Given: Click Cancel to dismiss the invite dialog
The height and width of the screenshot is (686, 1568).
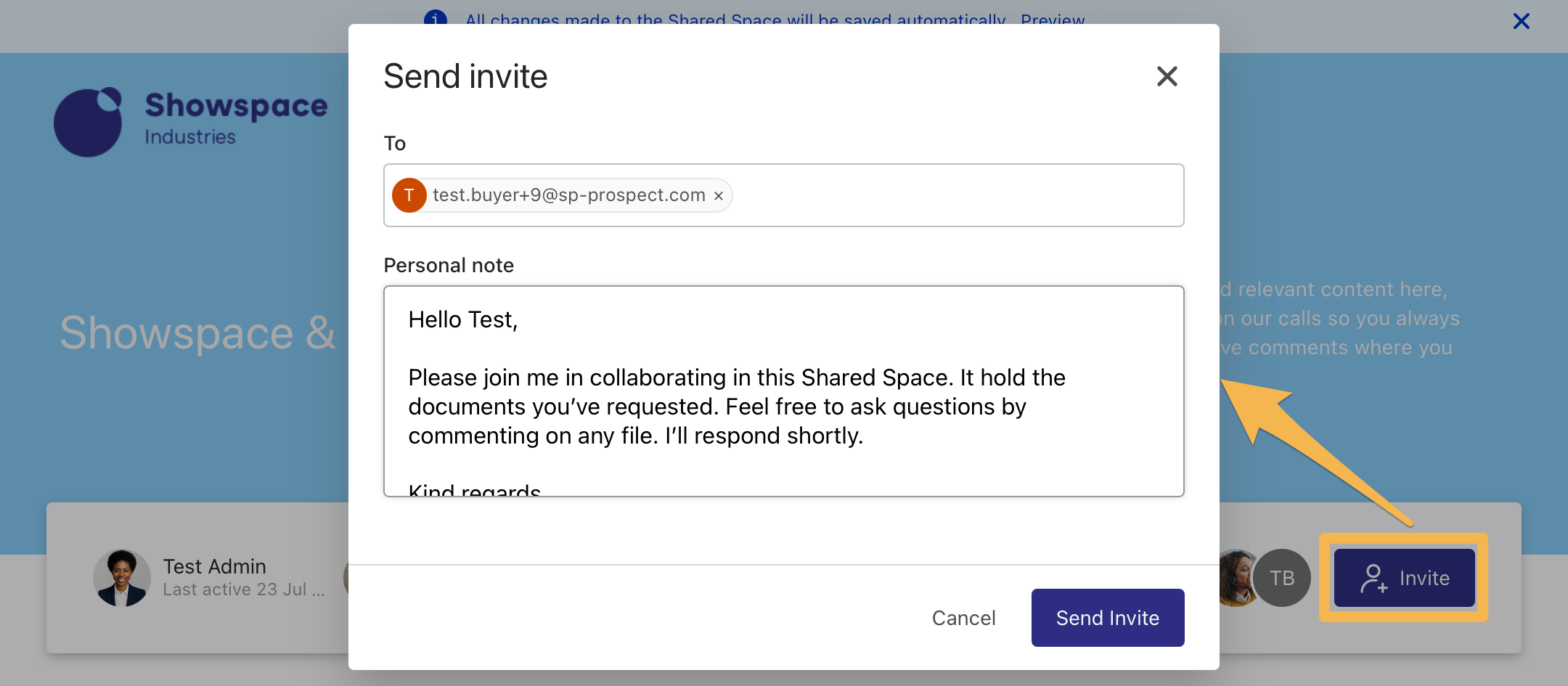Looking at the screenshot, I should click(963, 618).
